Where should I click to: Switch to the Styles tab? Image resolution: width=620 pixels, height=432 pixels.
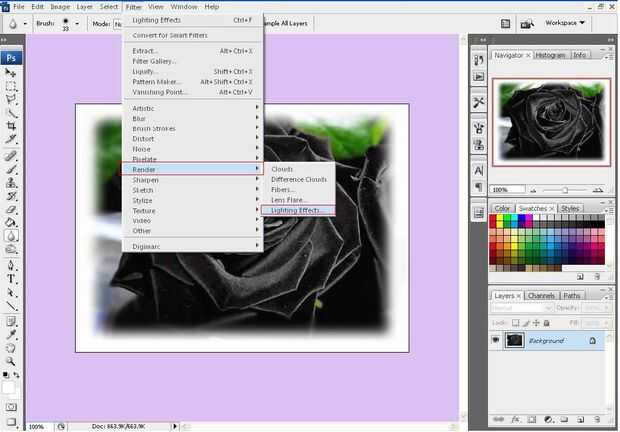570,208
